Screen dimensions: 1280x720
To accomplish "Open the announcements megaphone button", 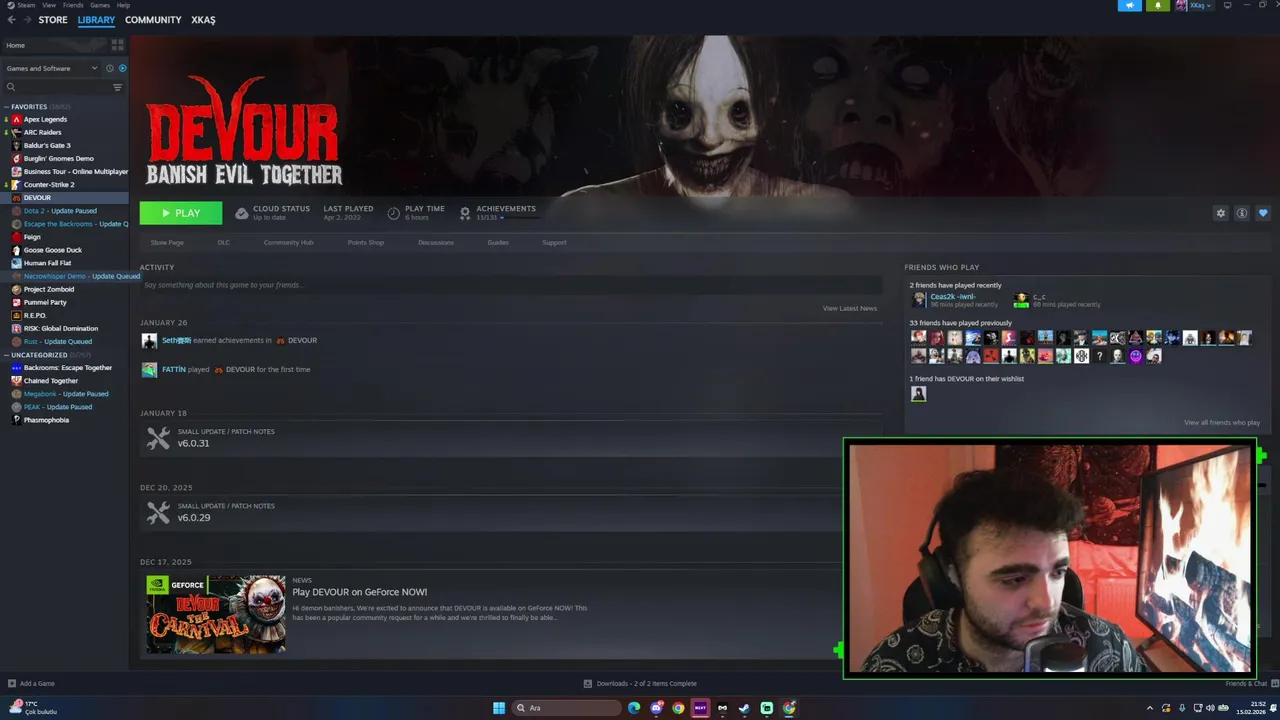I will pyautogui.click(x=1129, y=5).
